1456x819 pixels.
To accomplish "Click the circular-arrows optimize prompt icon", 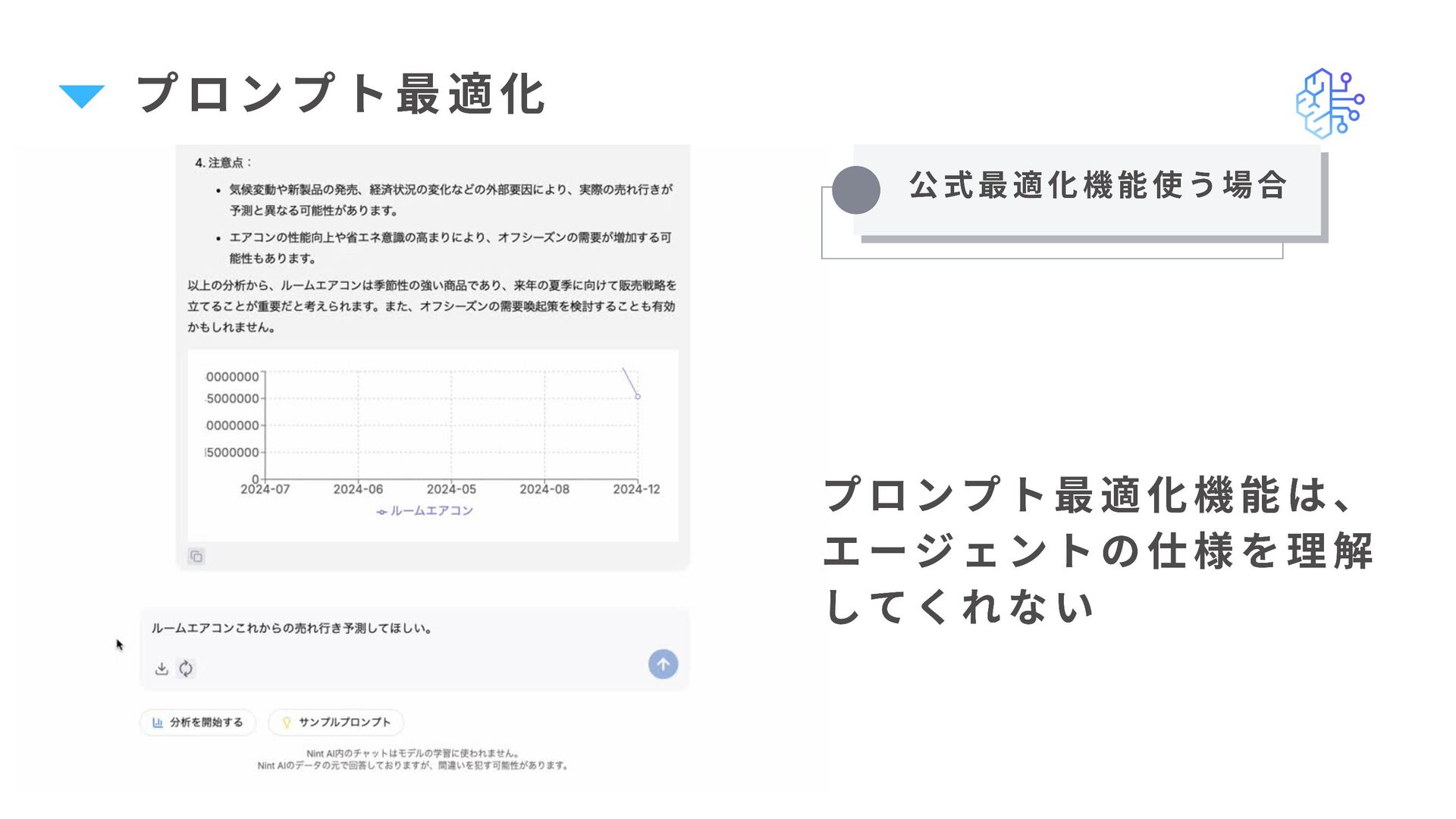I will coord(186,668).
